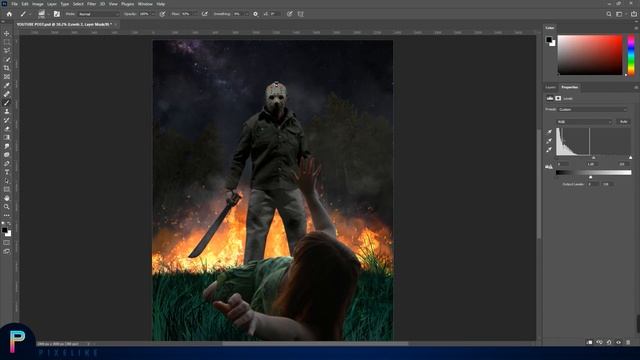Click the set gray point eyedropper
The height and width of the screenshot is (360, 640).
pos(549,141)
